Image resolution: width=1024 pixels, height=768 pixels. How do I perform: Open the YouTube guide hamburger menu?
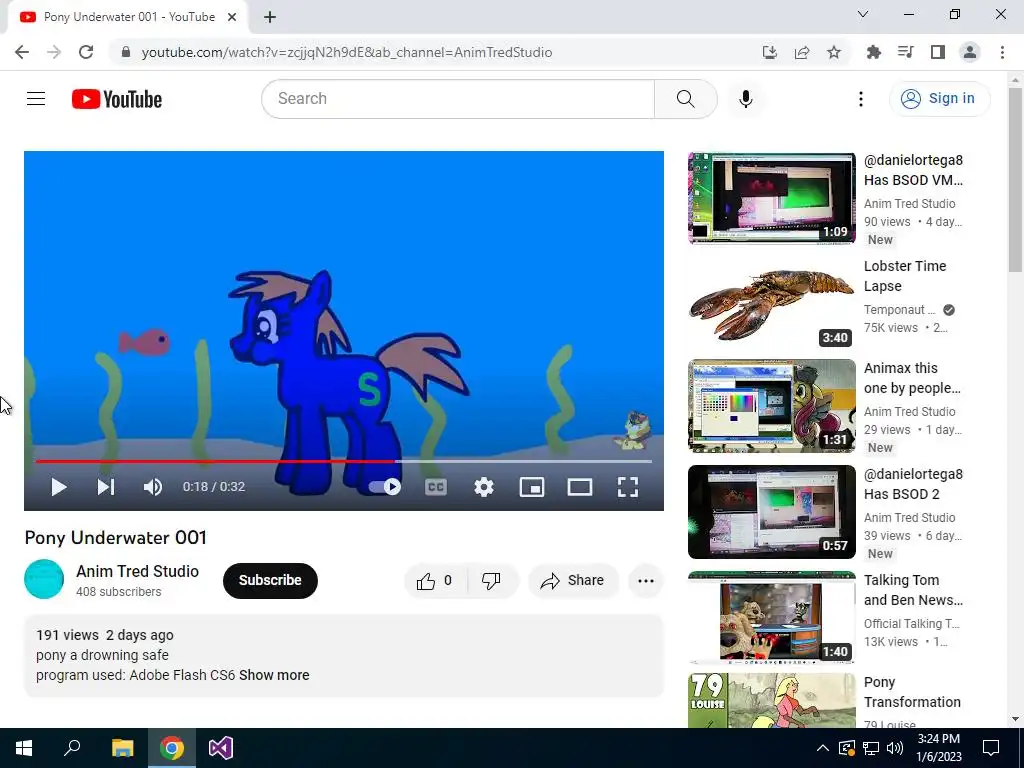pyautogui.click(x=36, y=99)
